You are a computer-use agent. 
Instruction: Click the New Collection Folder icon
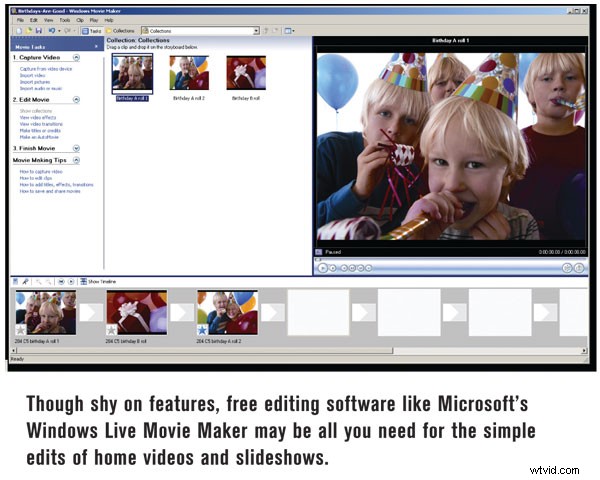coord(275,31)
